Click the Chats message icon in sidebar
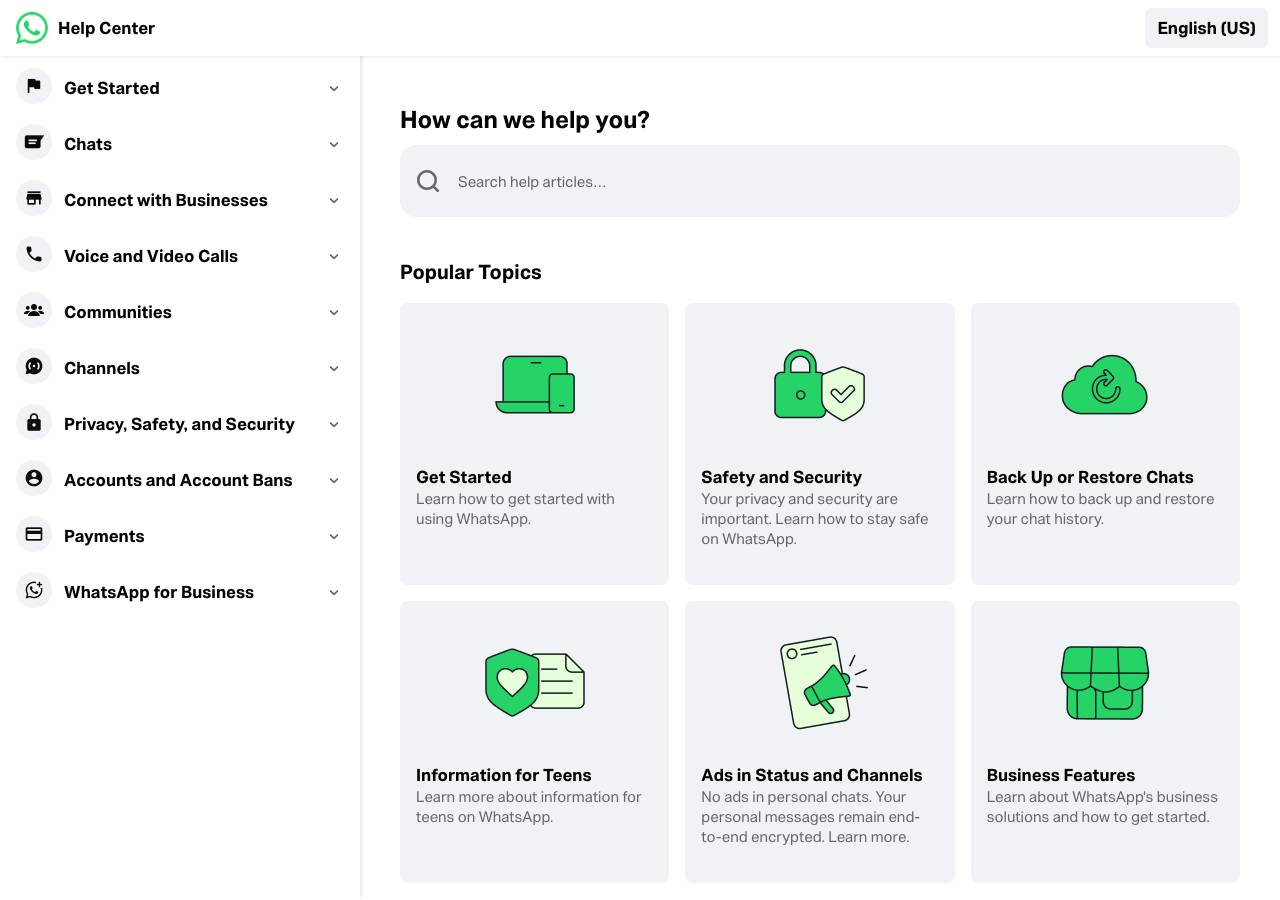This screenshot has height=900, width=1280. pos(34,142)
